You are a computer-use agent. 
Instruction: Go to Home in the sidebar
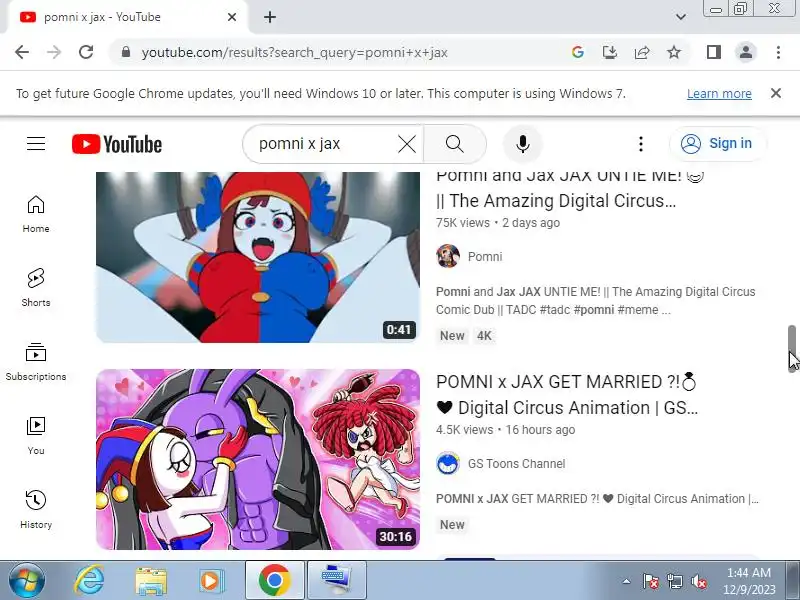point(36,214)
